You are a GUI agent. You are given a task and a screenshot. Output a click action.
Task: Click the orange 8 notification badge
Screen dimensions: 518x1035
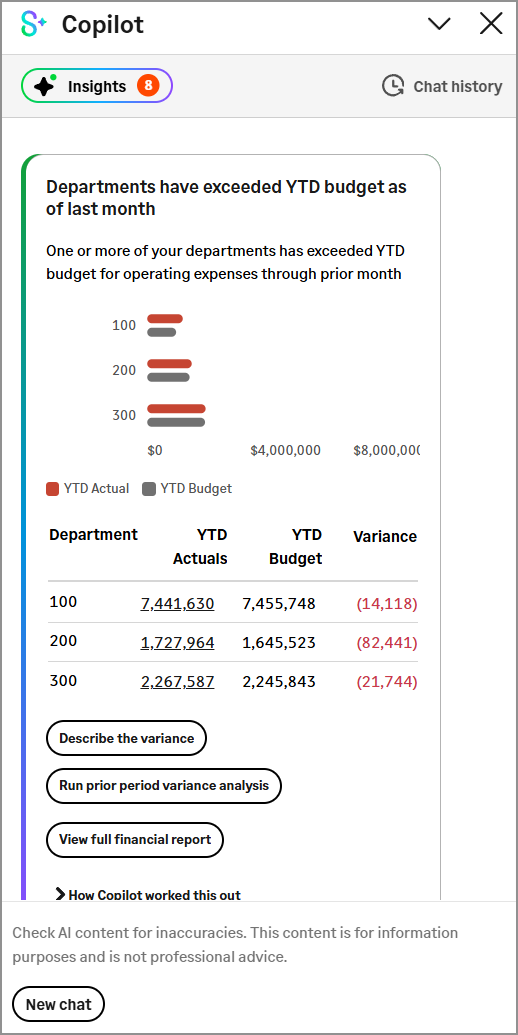[x=148, y=86]
